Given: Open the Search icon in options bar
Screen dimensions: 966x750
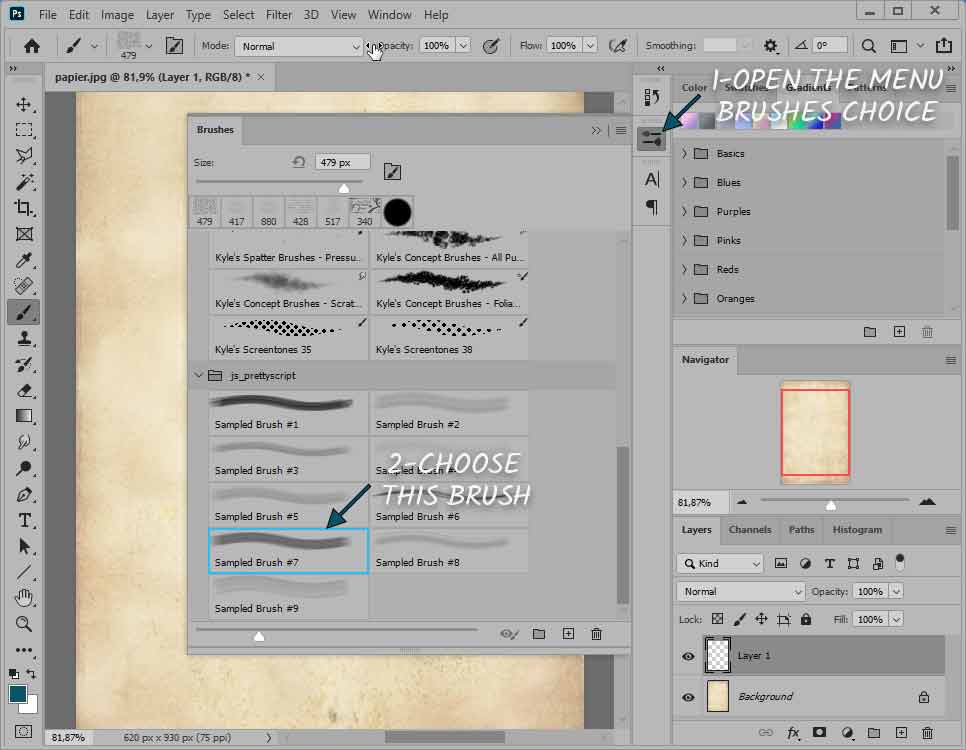Looking at the screenshot, I should tap(869, 46).
